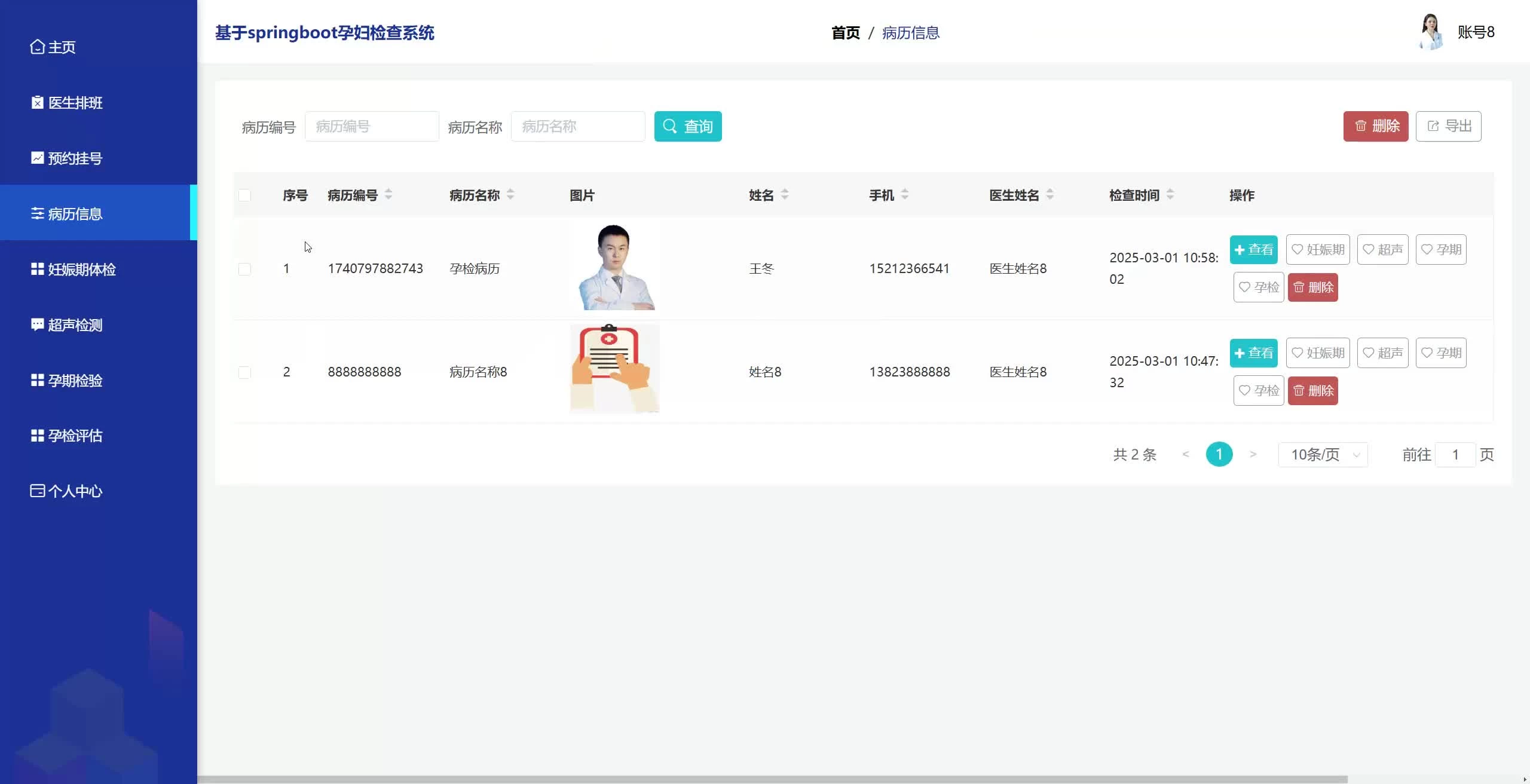Click the 导出 export button
Screen dimensions: 1530x784
[x=1448, y=126]
